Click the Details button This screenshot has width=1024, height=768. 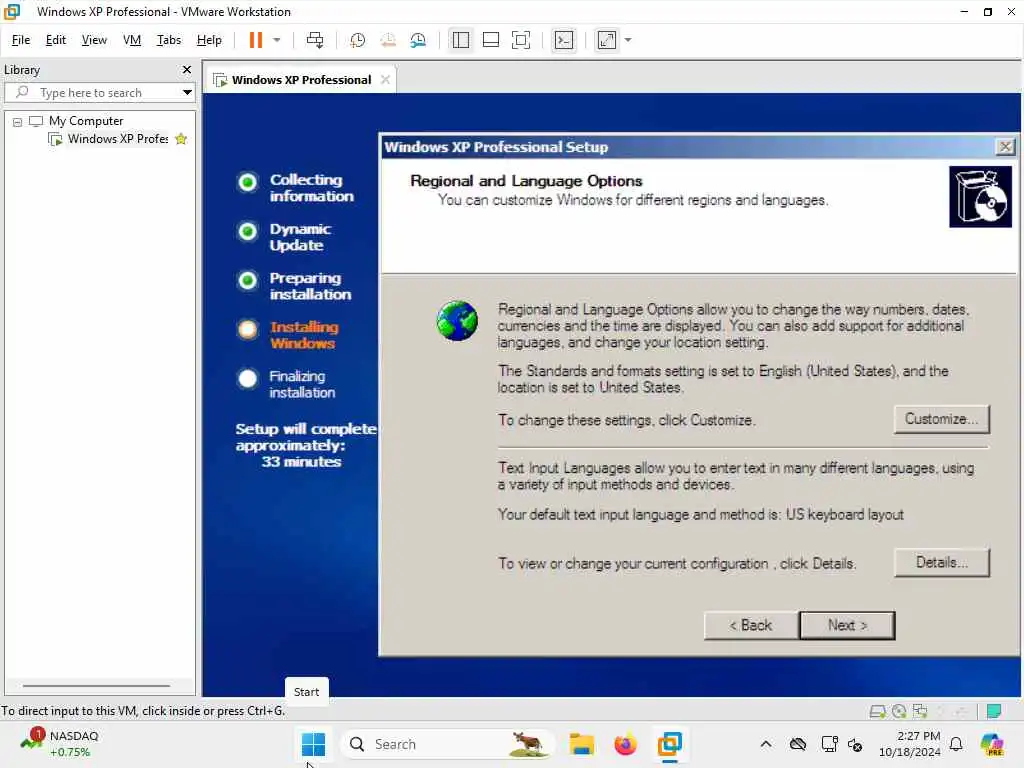click(x=941, y=562)
